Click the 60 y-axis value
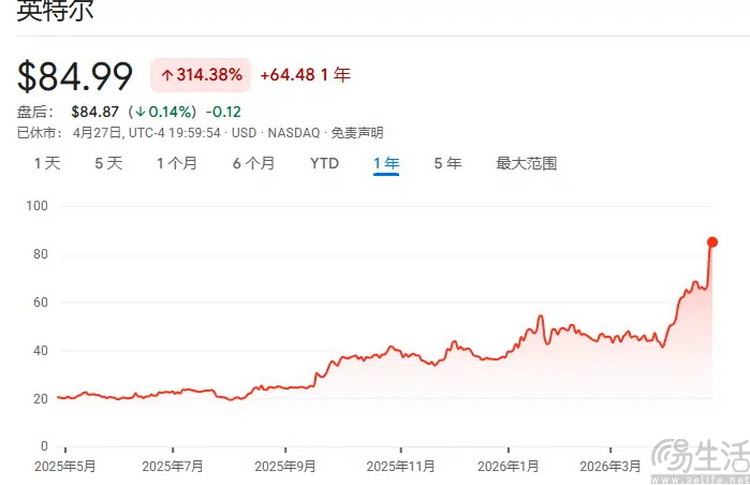The image size is (750, 485). (41, 302)
